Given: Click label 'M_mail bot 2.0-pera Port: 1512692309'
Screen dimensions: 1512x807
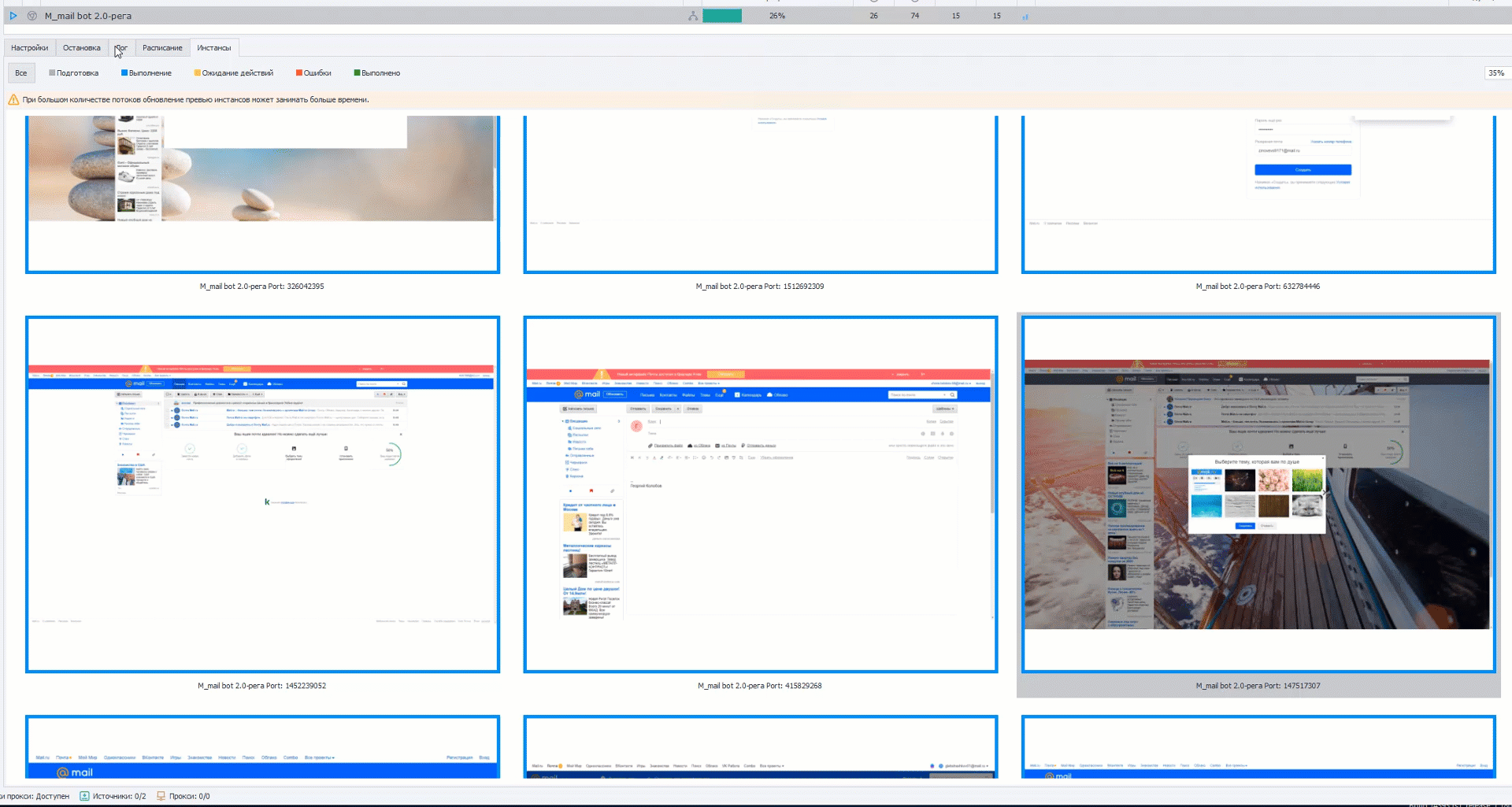Looking at the screenshot, I should 760,287.
